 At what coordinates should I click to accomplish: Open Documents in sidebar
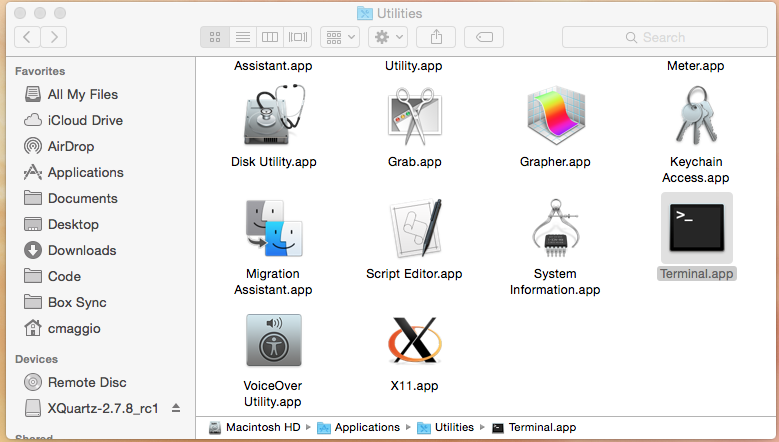click(x=71, y=198)
